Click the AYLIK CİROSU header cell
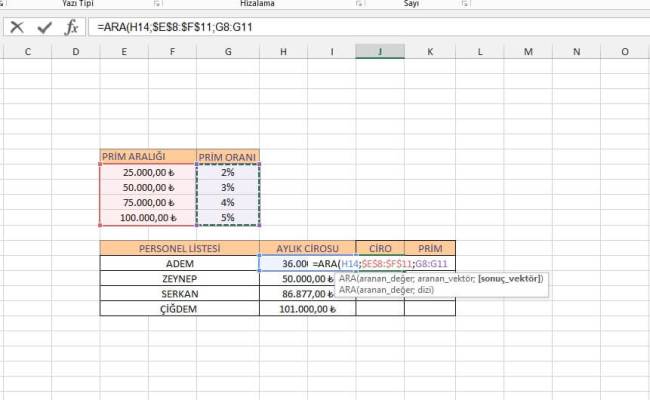Viewport: 650px width, 400px height. tap(307, 248)
